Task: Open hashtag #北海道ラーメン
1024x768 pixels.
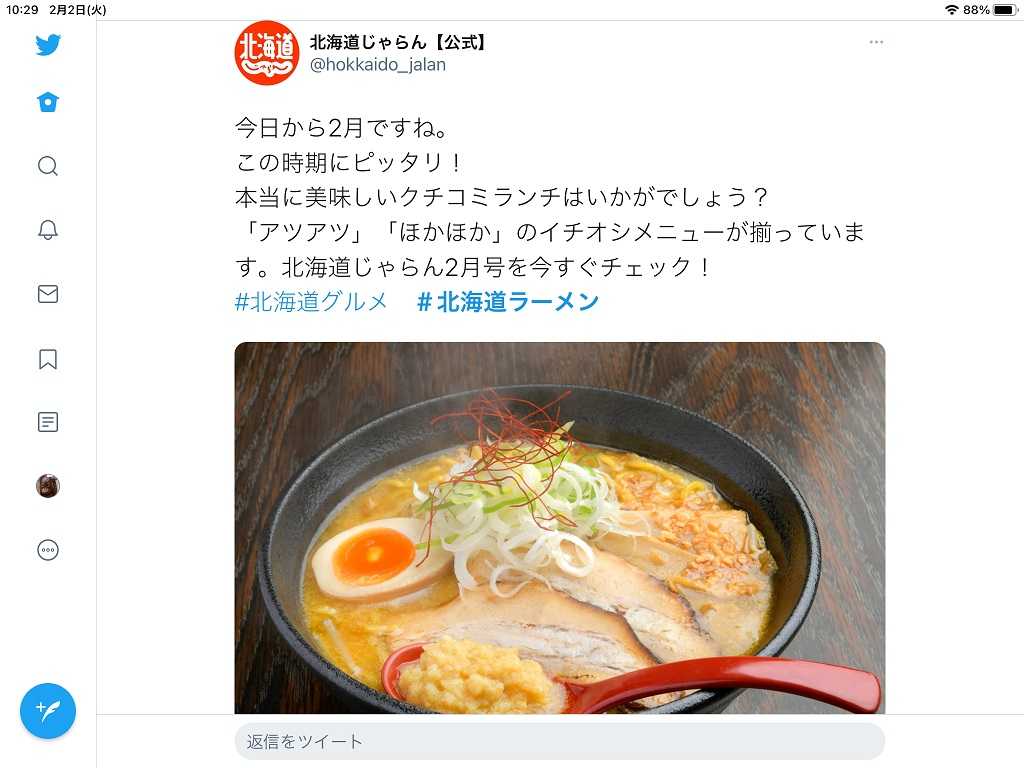Action: point(507,302)
